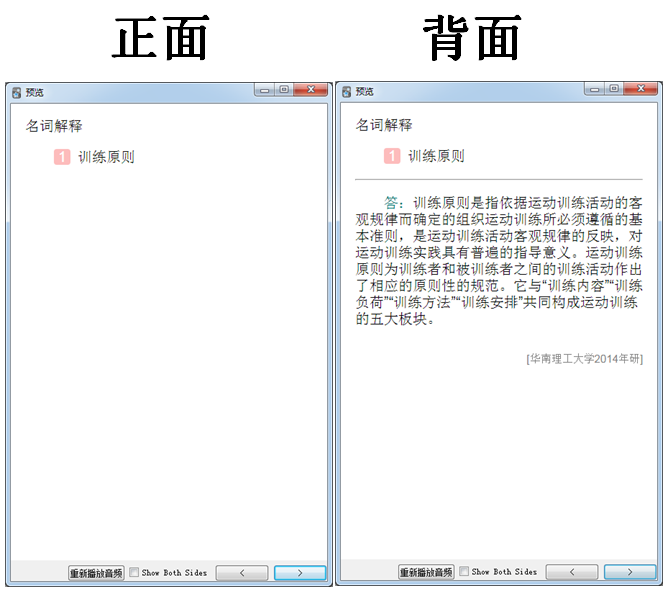Go to previous card in the right preview window
Viewport: 666px width, 594px height.
(x=572, y=572)
